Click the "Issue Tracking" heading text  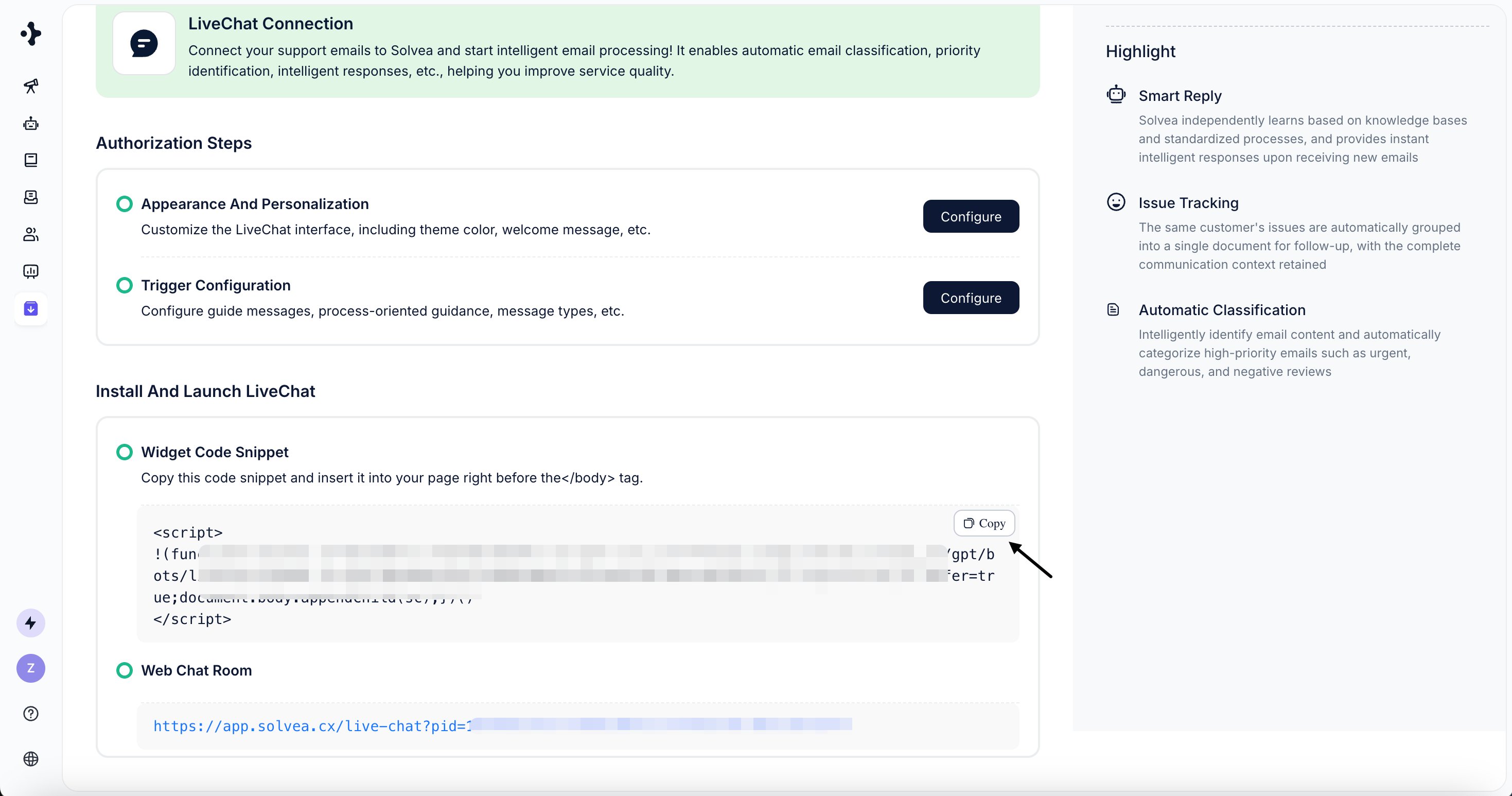(x=1189, y=203)
